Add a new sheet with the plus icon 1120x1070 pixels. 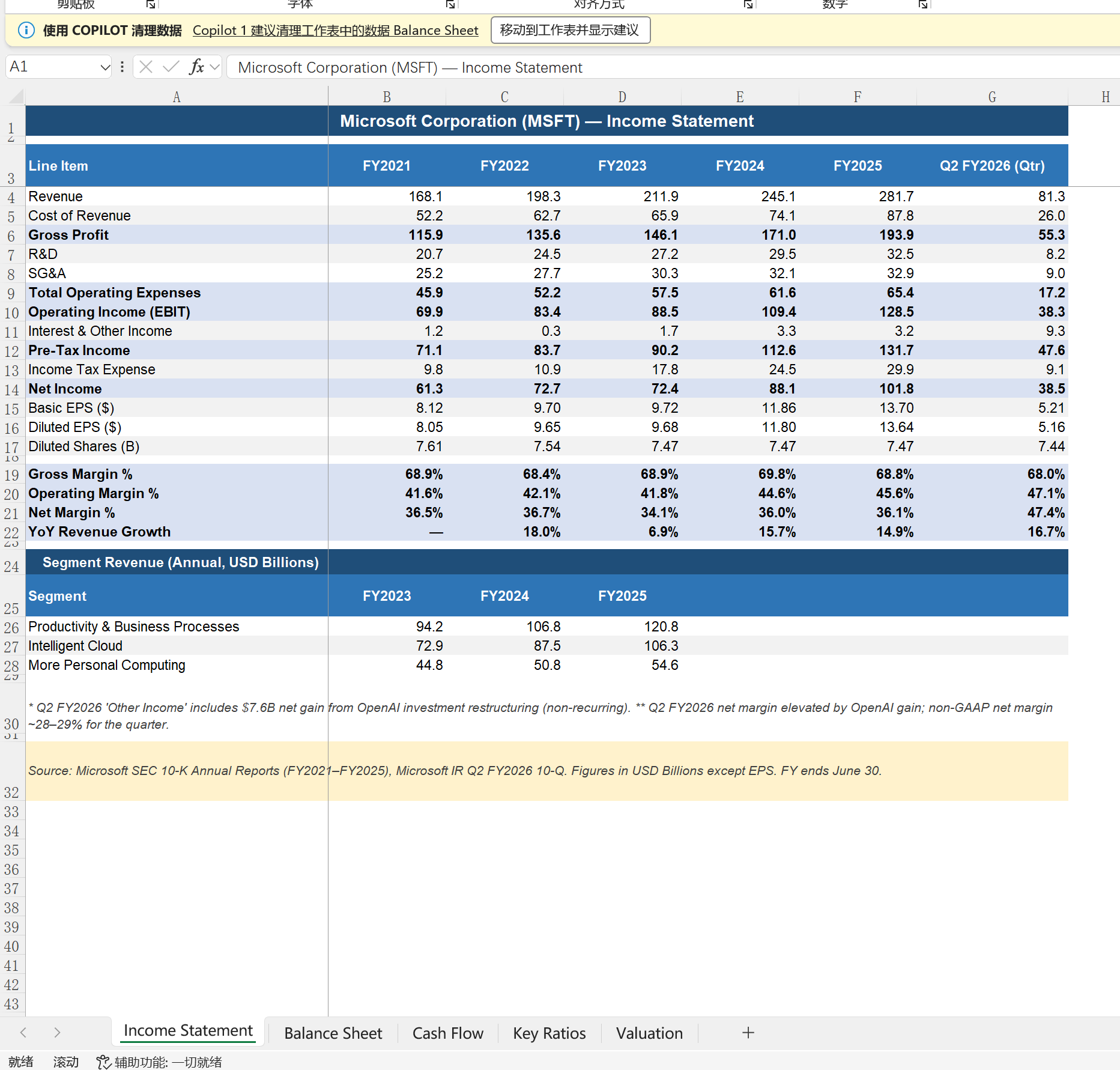click(748, 1033)
